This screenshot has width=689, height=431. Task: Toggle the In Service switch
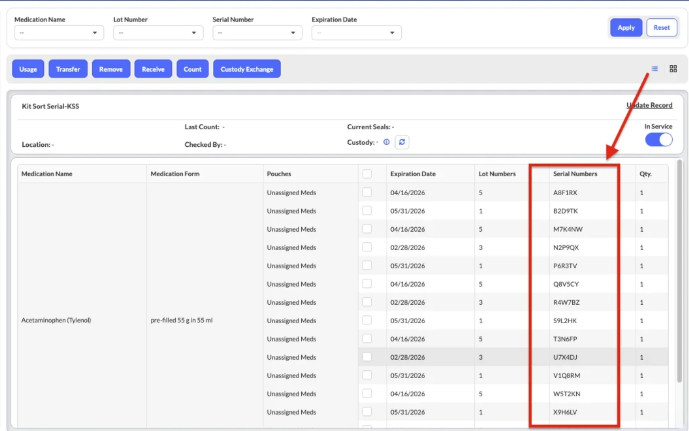658,140
